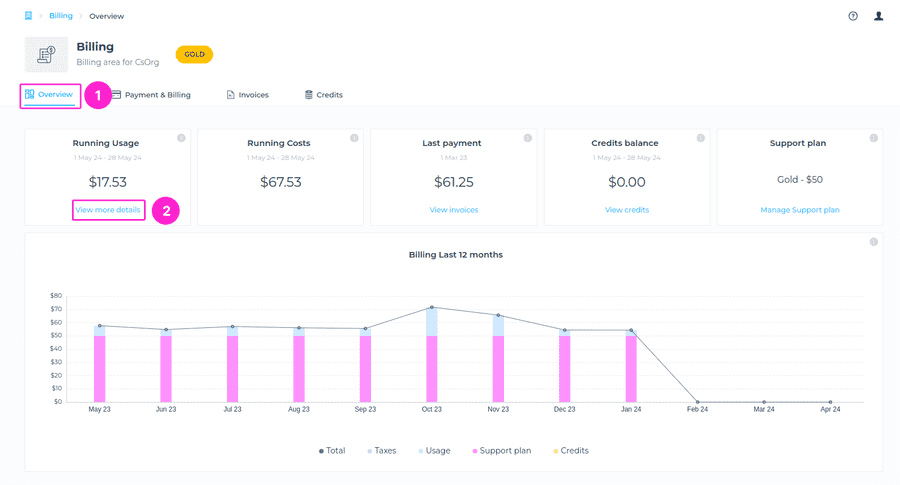The image size is (900, 485).
Task: Toggle the Taxes series in chart legend
Action: (x=381, y=451)
